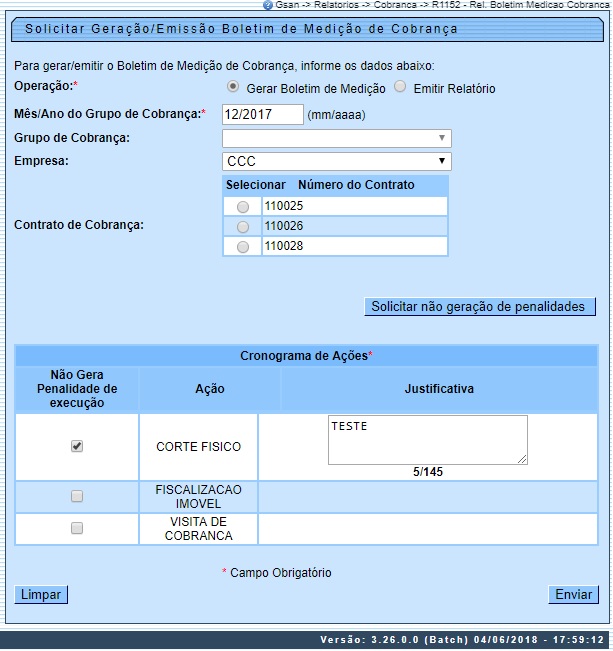Expand the Empresa dropdown showing CCC
Image resolution: width=613 pixels, height=651 pixels.
pos(336,161)
